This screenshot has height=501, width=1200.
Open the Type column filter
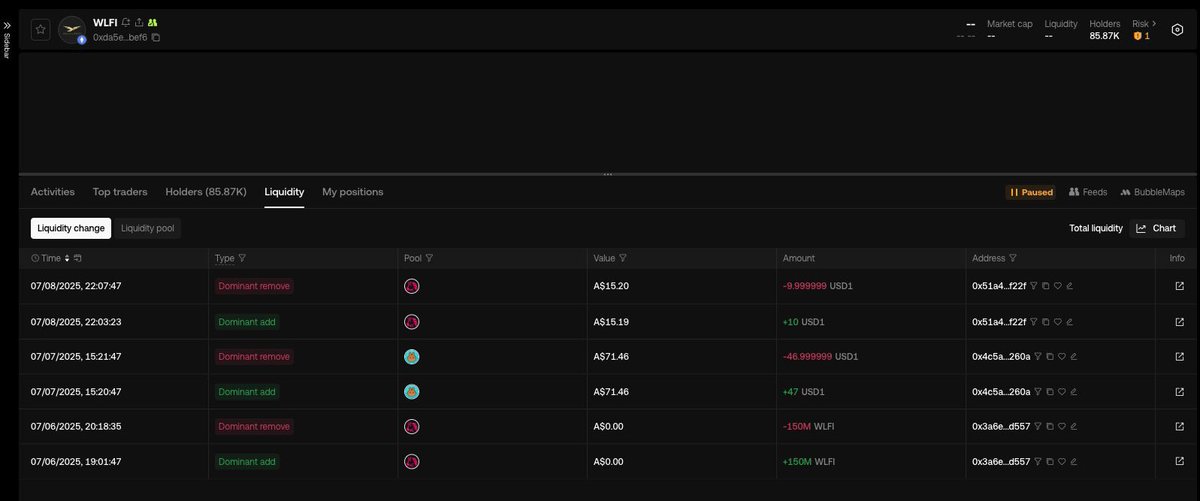pos(242,258)
